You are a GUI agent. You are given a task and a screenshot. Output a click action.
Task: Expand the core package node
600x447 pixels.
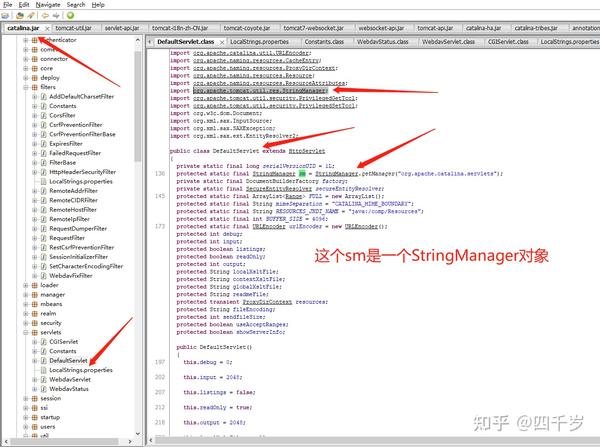pos(26,69)
